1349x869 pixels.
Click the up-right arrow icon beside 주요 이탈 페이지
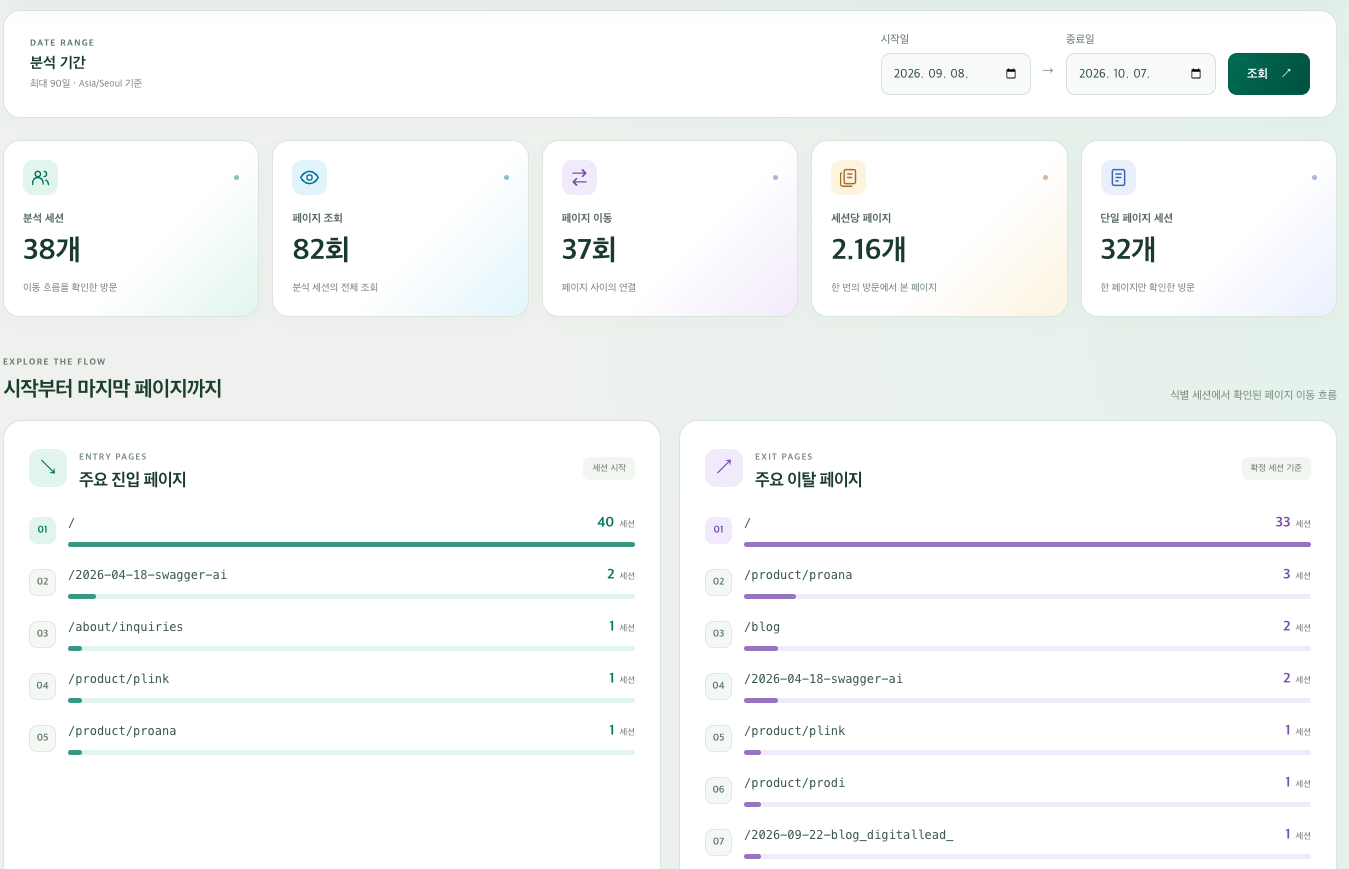tap(724, 468)
